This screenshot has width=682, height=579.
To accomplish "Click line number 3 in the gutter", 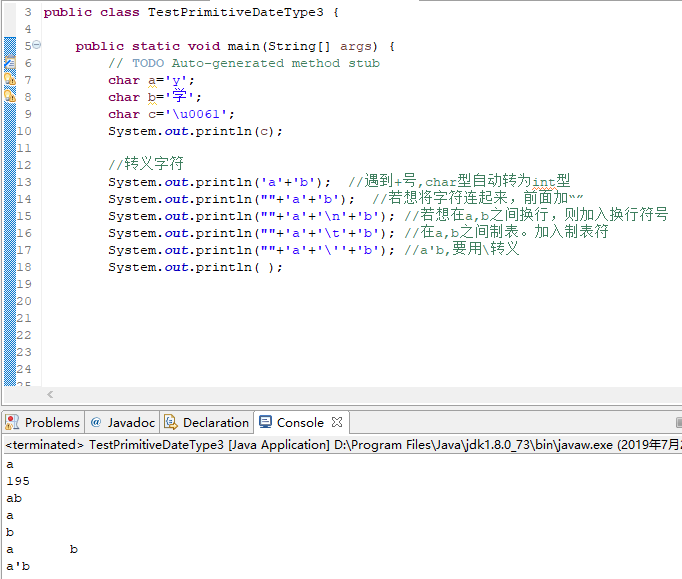I will coord(28,12).
